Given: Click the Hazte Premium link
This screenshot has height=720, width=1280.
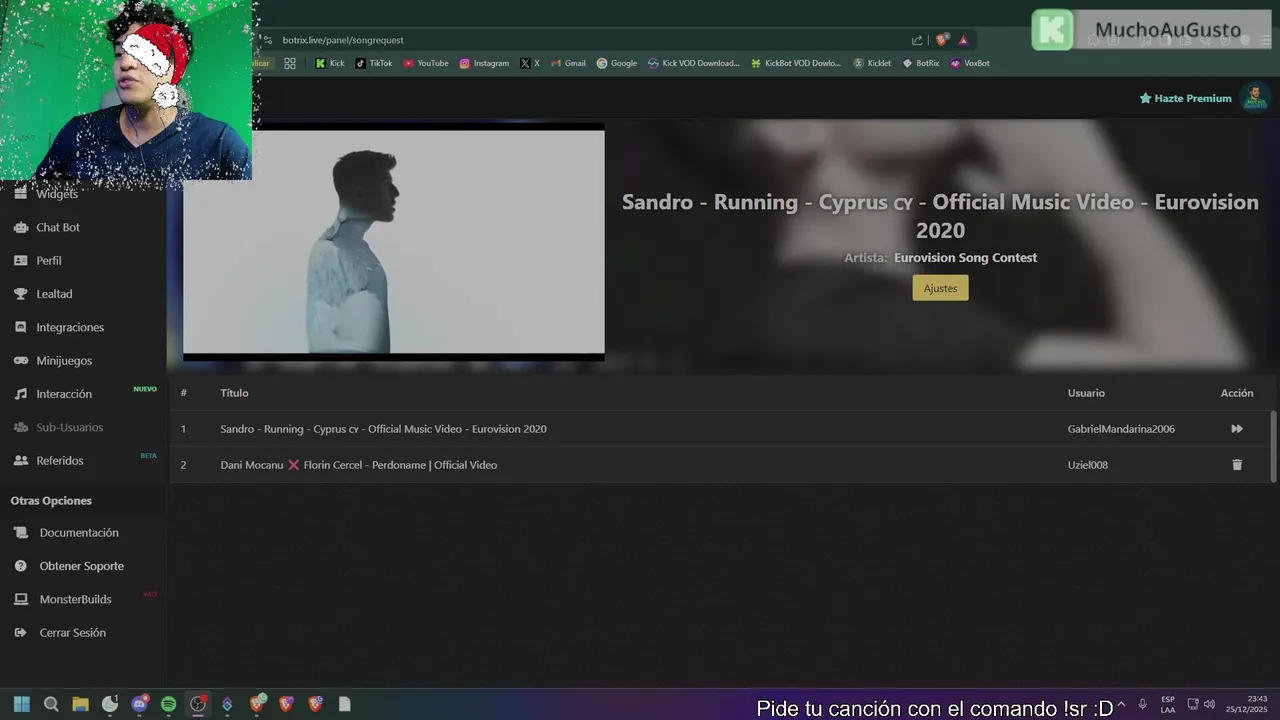Looking at the screenshot, I should click(x=1185, y=98).
